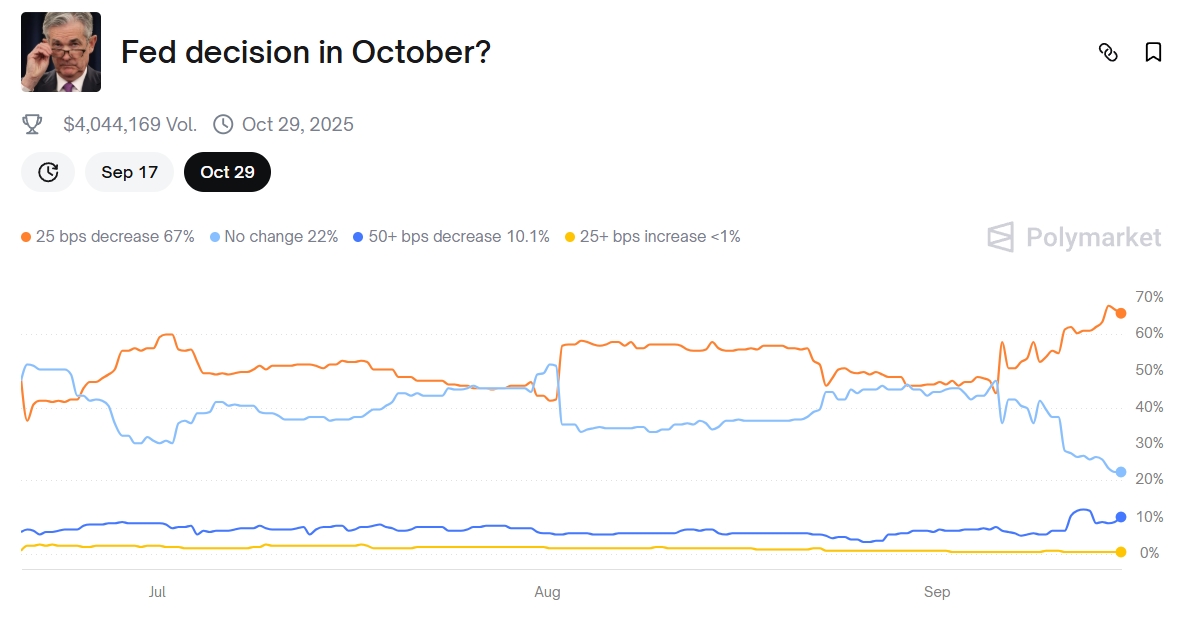Click the dark blue line endpoint marker
The image size is (1186, 619).
[x=1121, y=517]
